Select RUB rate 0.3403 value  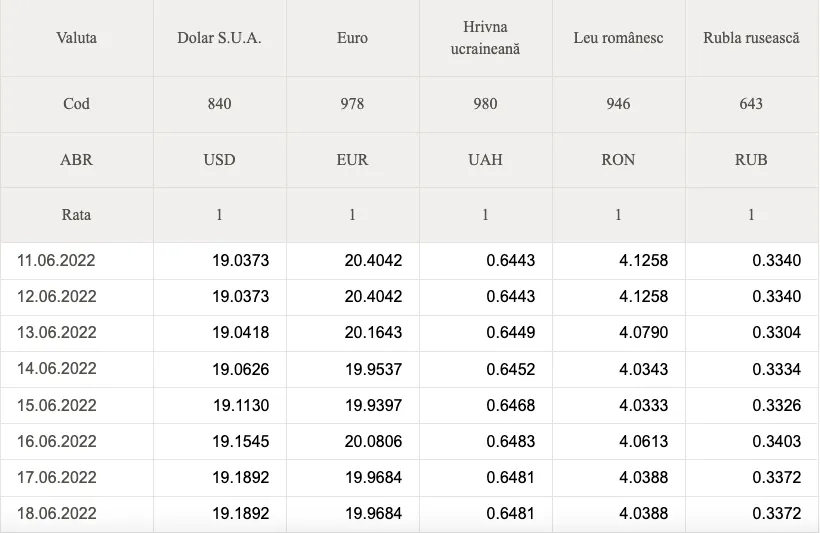[x=777, y=441]
